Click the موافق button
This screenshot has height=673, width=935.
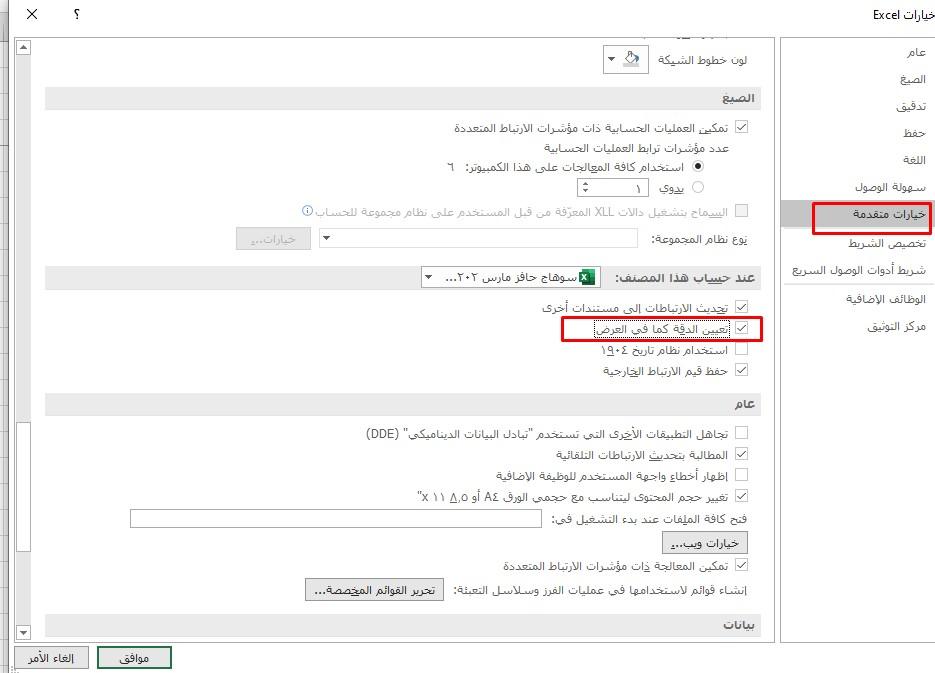134,658
